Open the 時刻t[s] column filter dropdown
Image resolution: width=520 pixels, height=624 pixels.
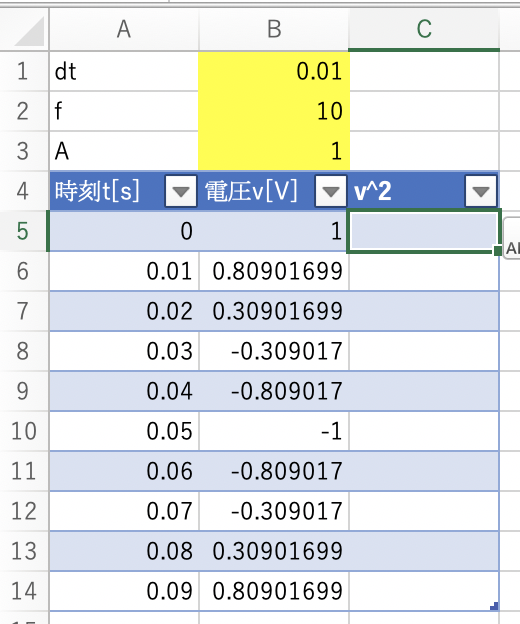coord(181,191)
